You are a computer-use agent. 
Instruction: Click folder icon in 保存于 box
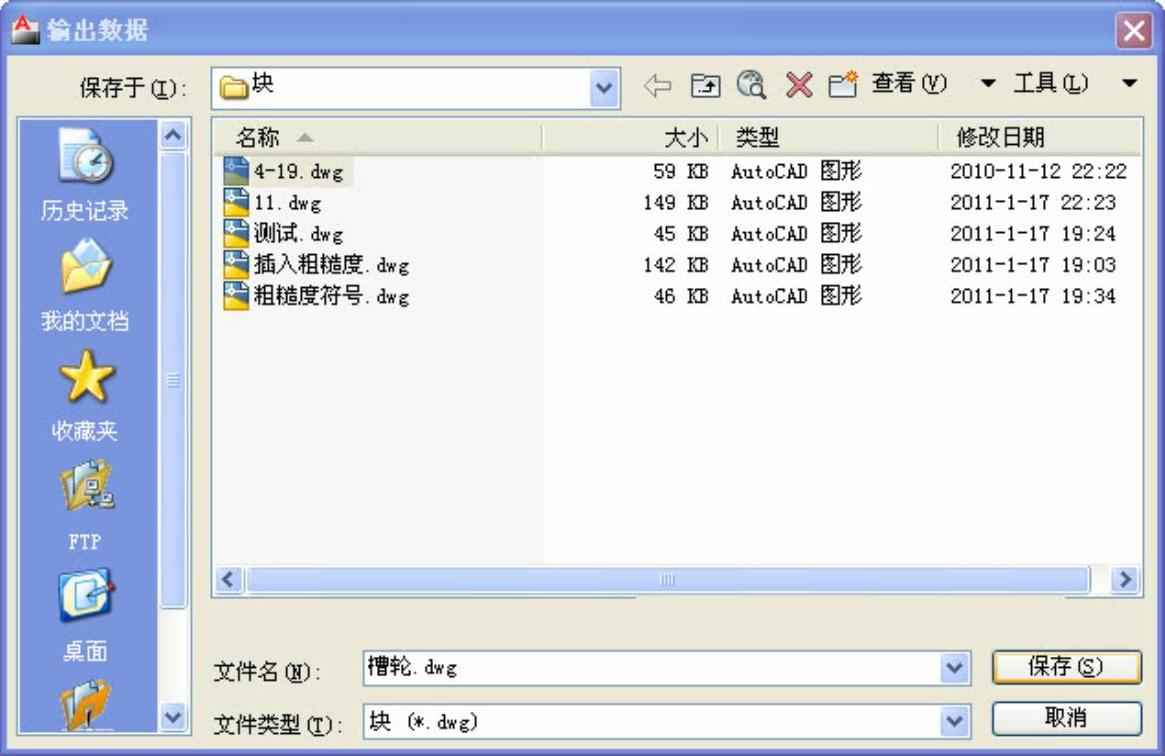(x=233, y=88)
